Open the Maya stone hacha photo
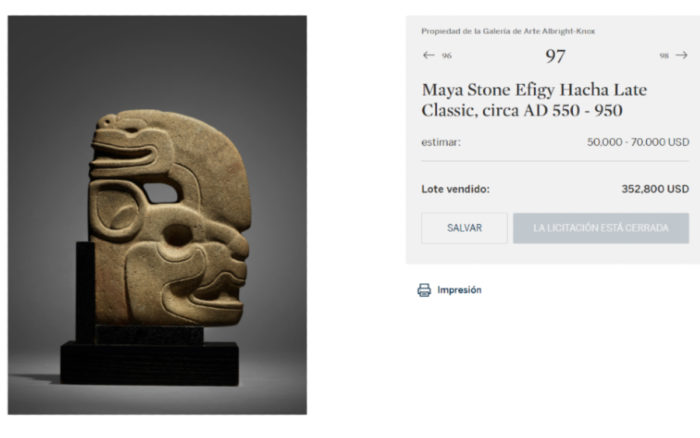Image resolution: width=700 pixels, height=438 pixels. tap(157, 214)
